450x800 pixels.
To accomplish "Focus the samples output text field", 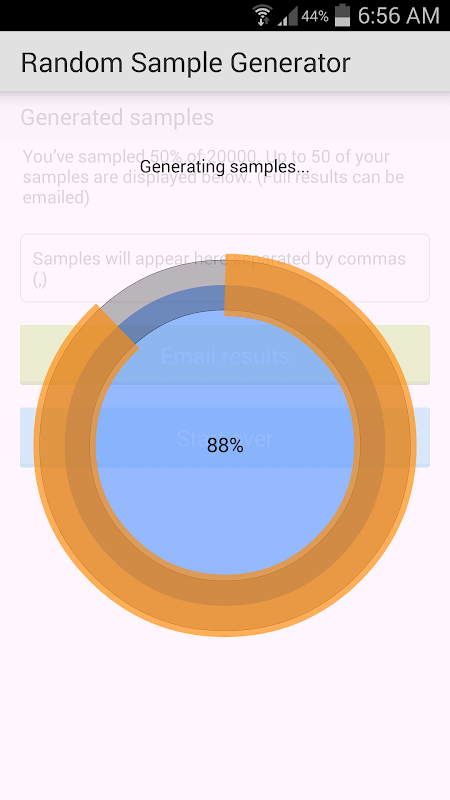I will [x=225, y=268].
